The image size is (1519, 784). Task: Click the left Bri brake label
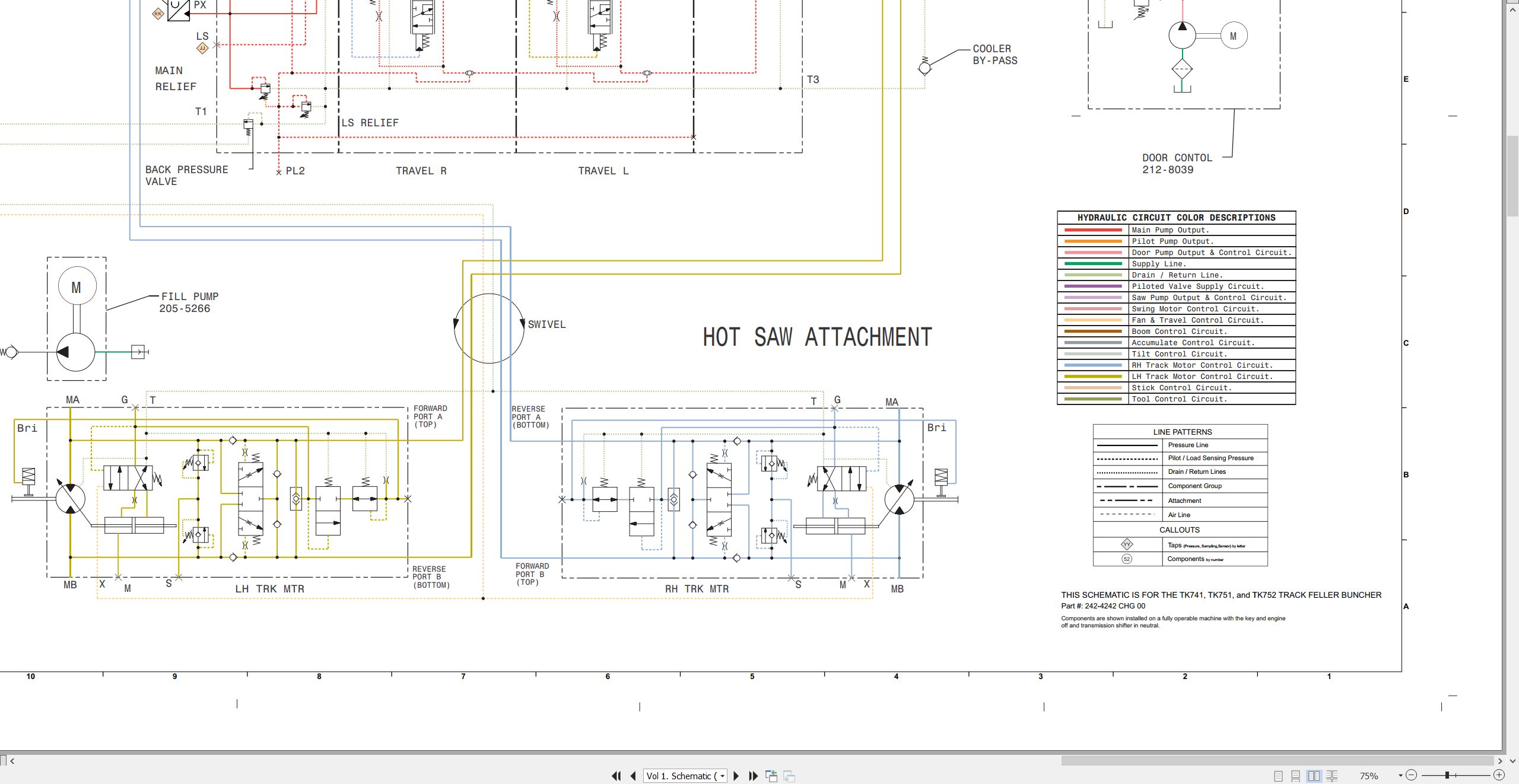point(27,428)
